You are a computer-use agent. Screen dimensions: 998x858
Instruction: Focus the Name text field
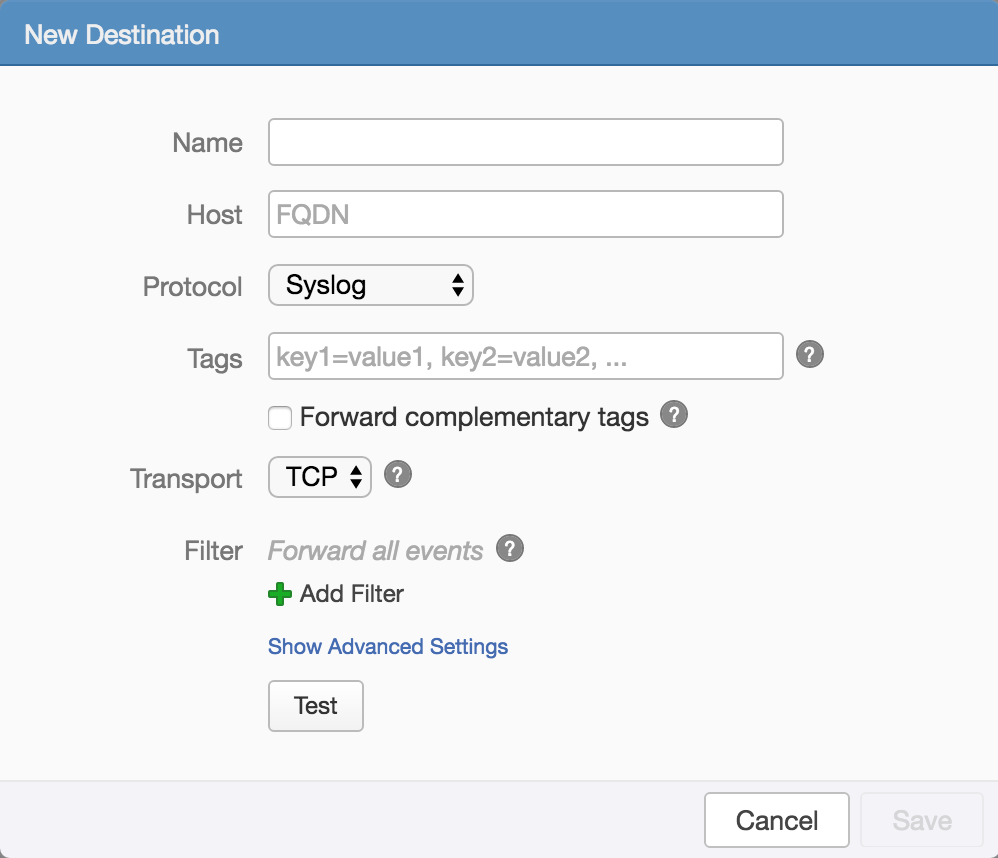tap(525, 142)
